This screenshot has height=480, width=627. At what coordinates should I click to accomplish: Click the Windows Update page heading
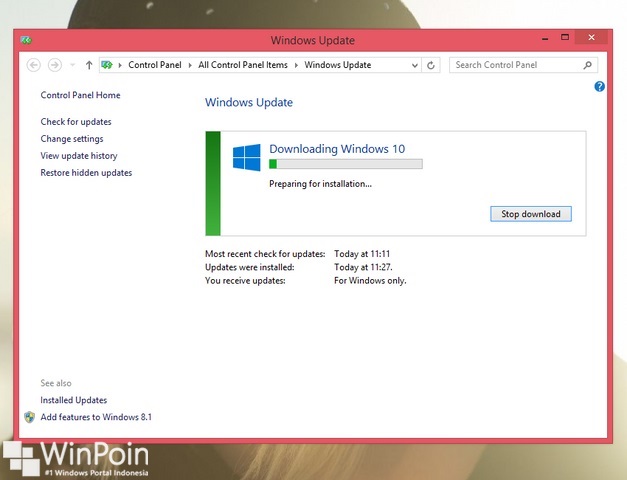[249, 102]
